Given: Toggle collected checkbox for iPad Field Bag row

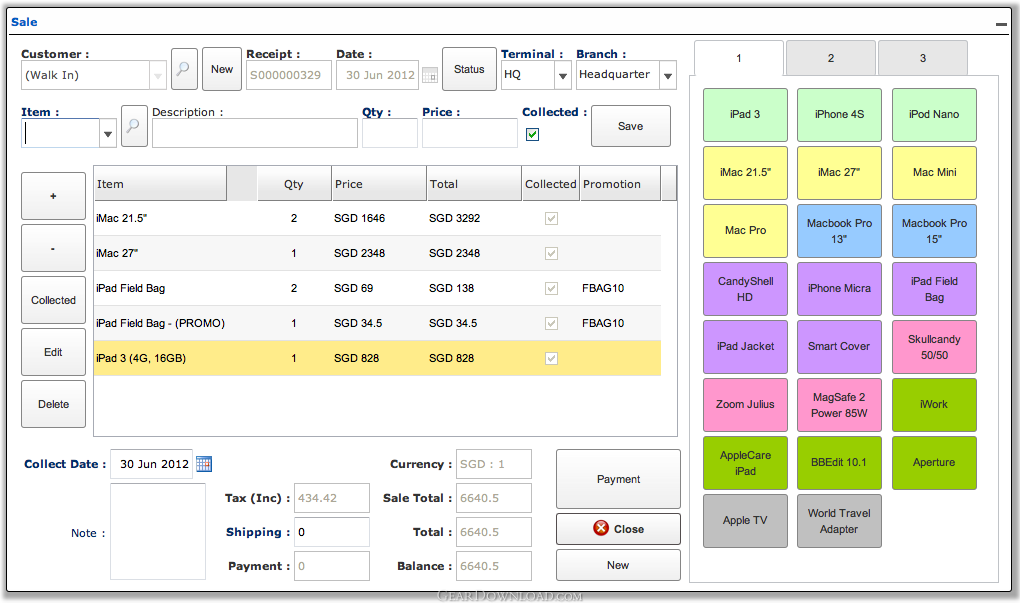Looking at the screenshot, I should pos(551,288).
